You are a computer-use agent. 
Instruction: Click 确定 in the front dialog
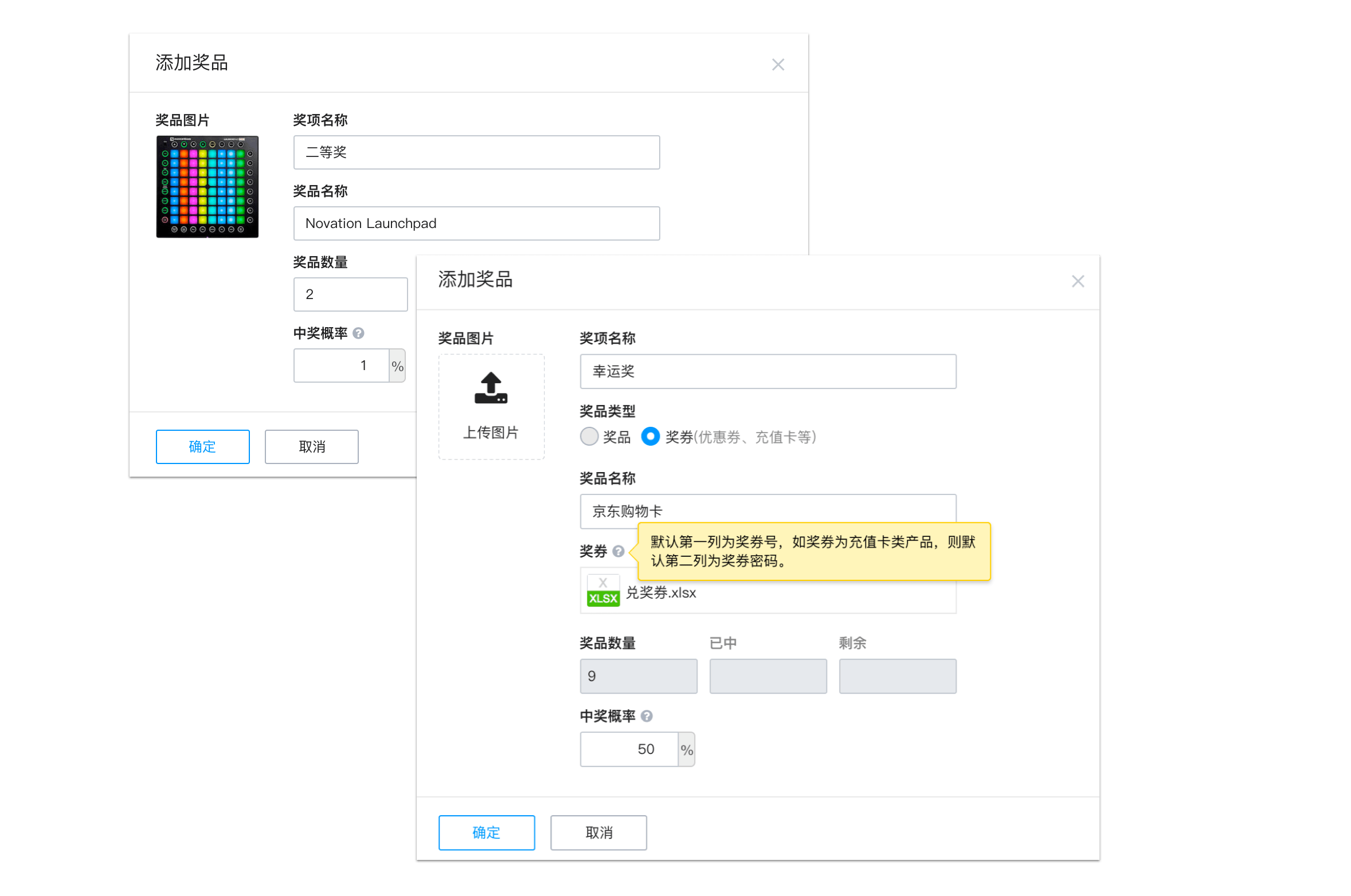pyautogui.click(x=486, y=832)
